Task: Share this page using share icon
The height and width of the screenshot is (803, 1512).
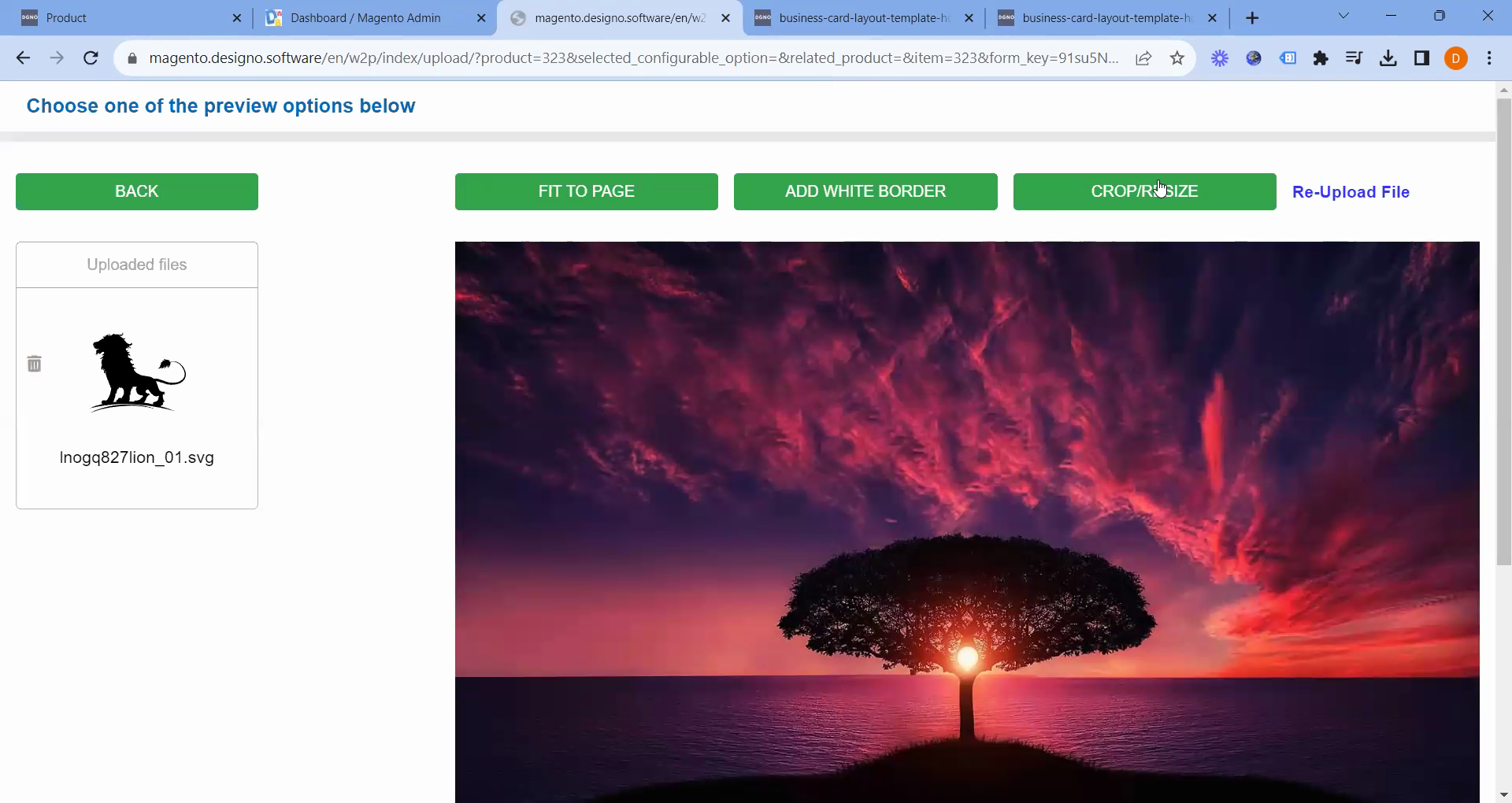Action: (1143, 57)
